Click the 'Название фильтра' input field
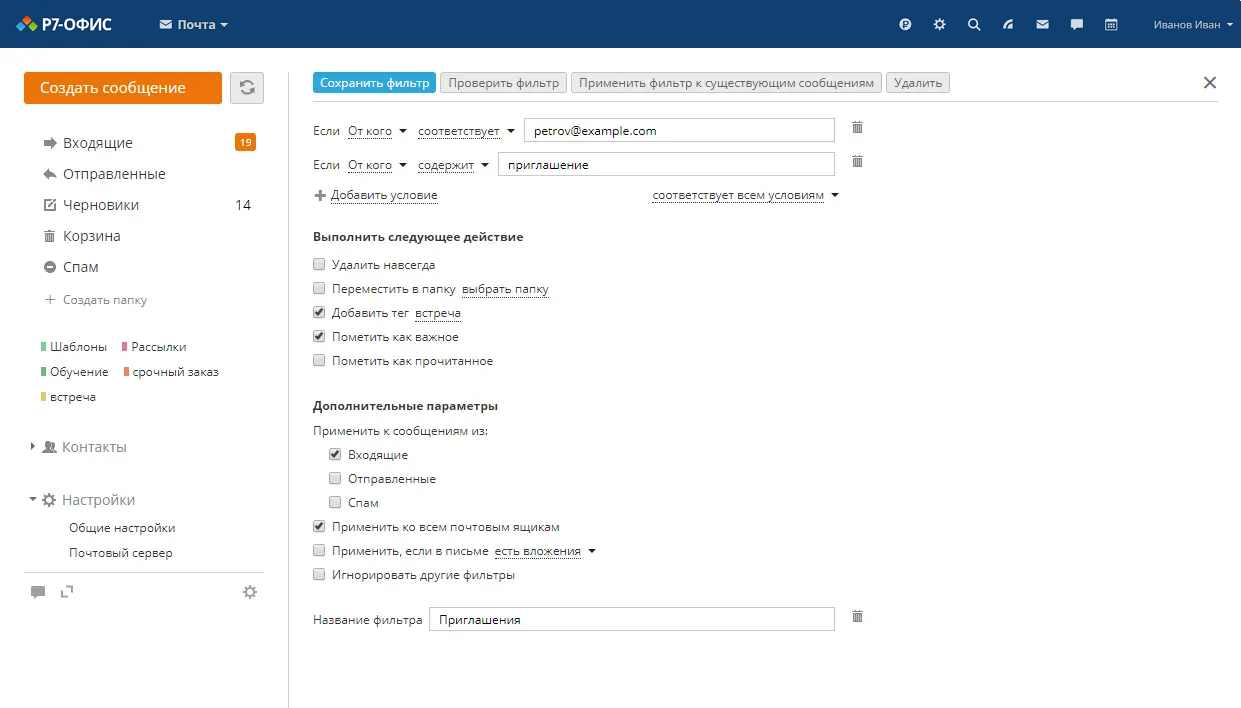This screenshot has width=1241, height=708. click(630, 620)
